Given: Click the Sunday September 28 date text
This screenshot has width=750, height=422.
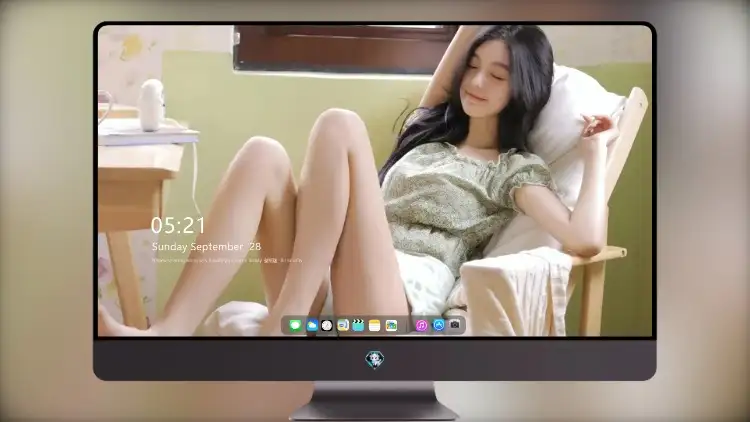Looking at the screenshot, I should click(x=207, y=247).
